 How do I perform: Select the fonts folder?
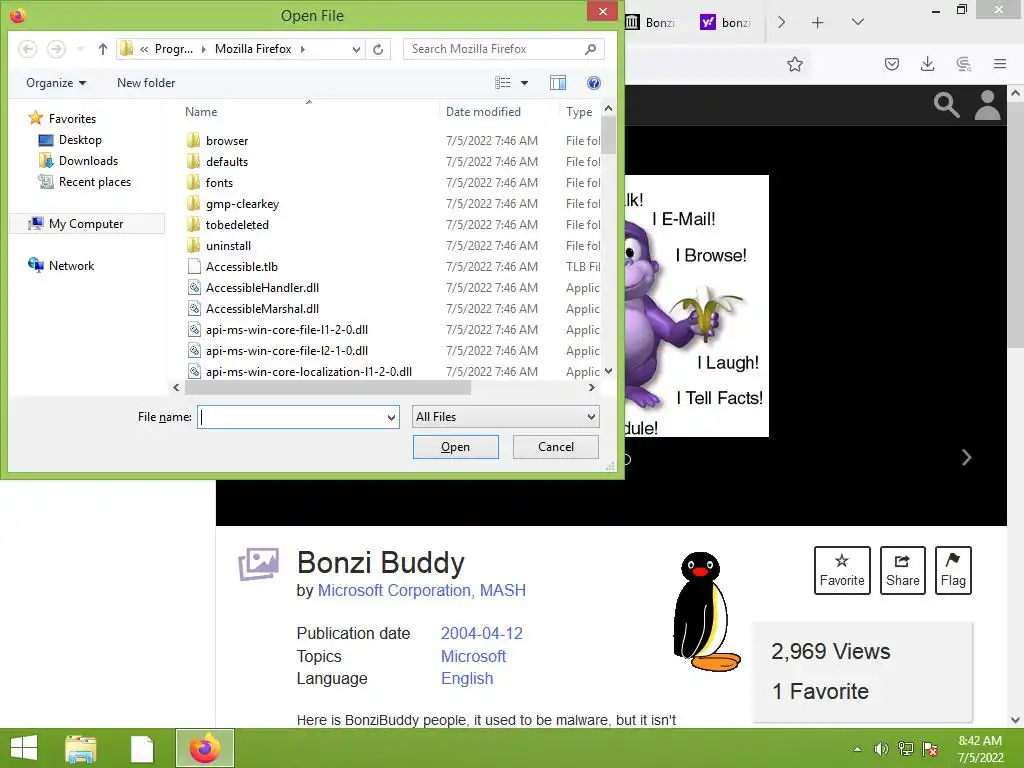click(x=219, y=182)
